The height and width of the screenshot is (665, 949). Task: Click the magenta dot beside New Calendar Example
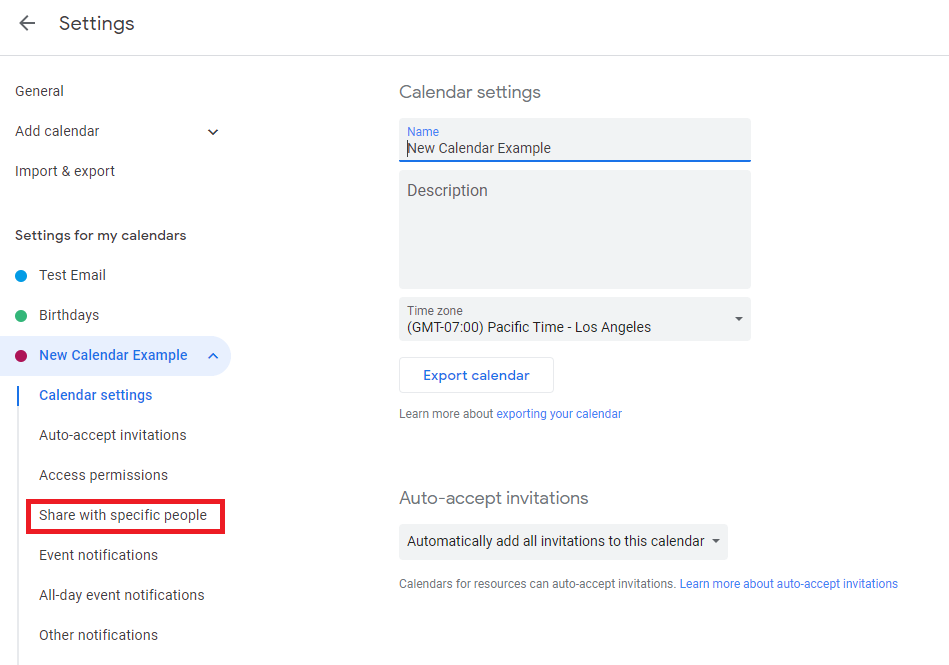[x=21, y=356]
